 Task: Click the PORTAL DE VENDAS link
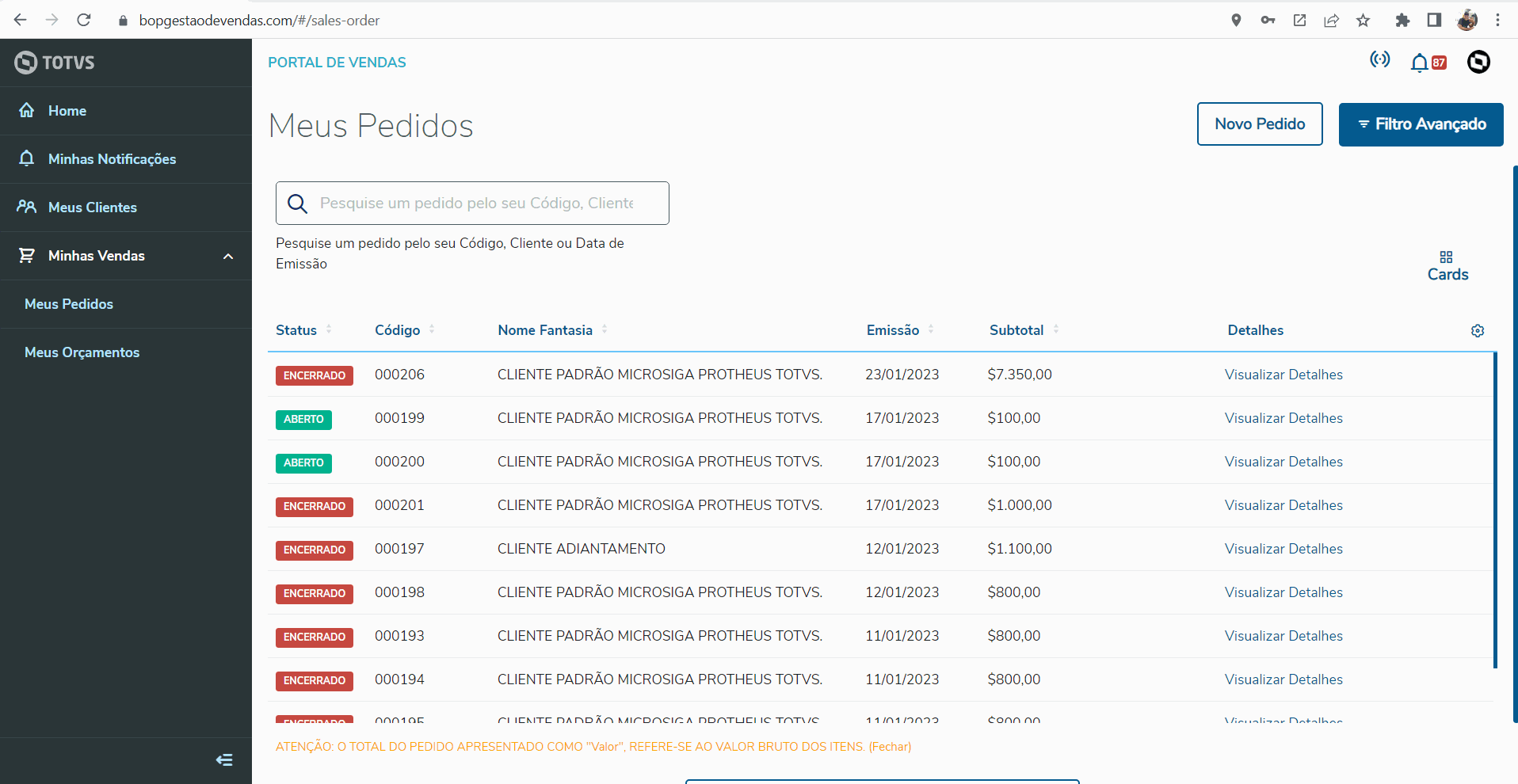pos(337,63)
